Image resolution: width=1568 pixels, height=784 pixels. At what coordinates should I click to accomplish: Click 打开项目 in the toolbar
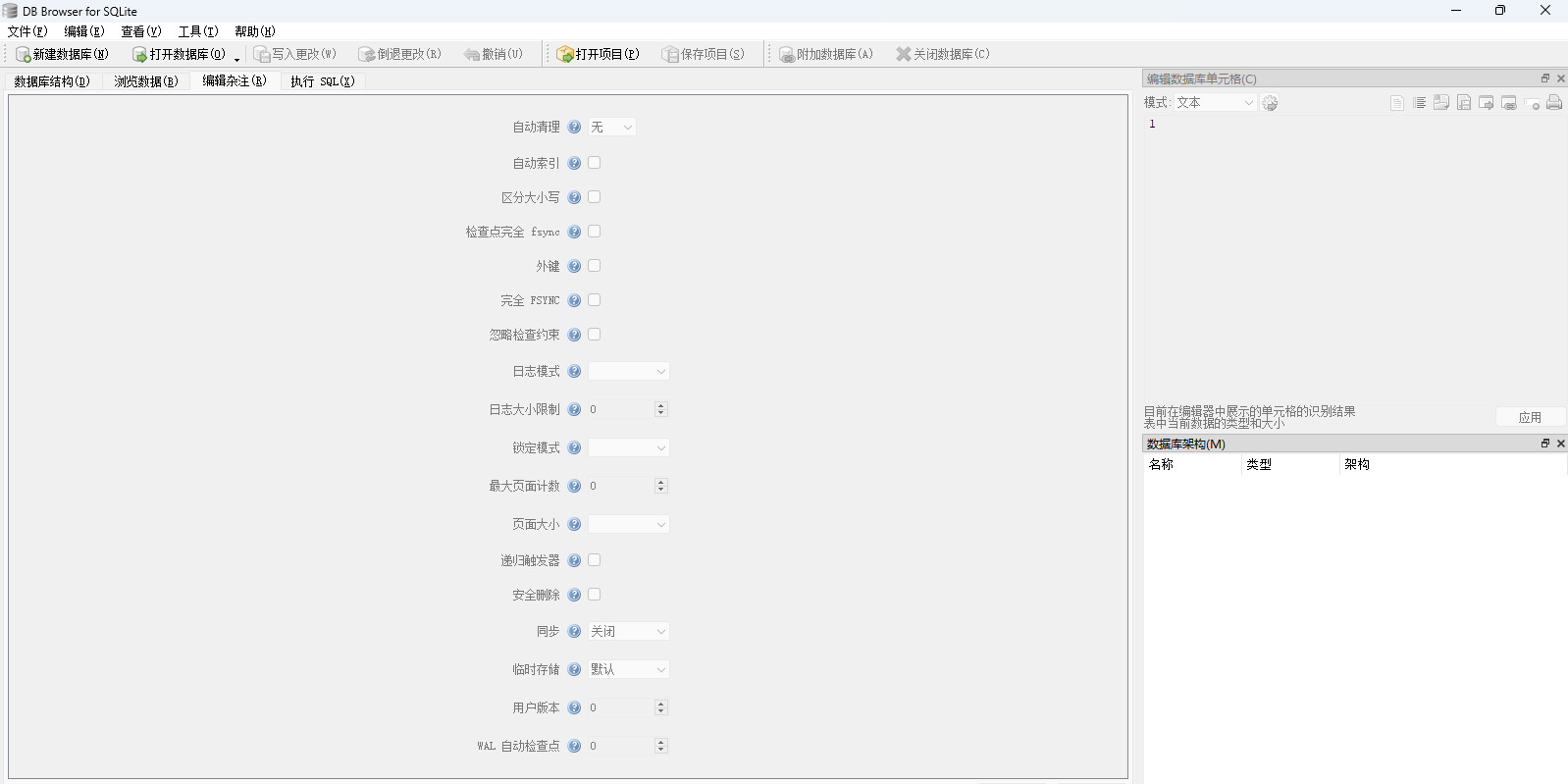coord(598,54)
